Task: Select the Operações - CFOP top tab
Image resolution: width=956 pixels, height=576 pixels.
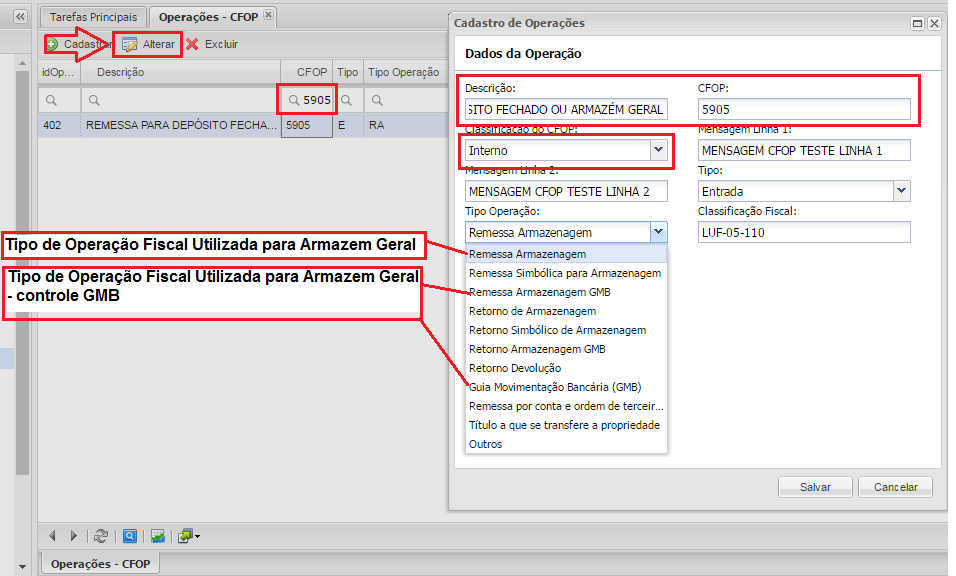Action: pos(208,17)
